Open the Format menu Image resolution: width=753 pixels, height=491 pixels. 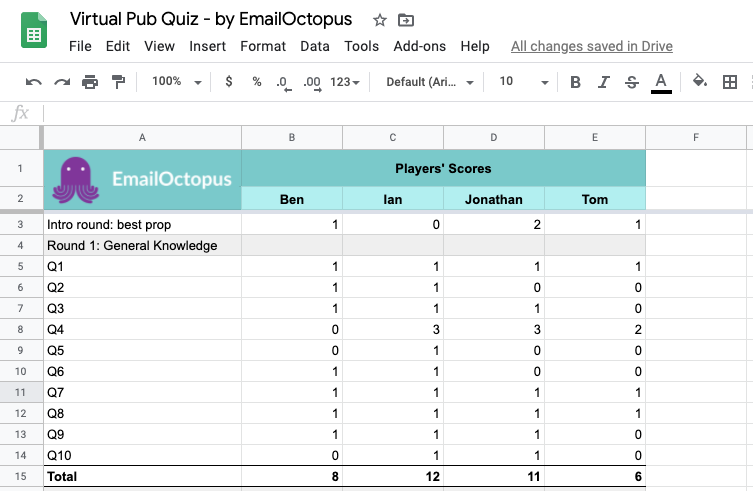263,46
